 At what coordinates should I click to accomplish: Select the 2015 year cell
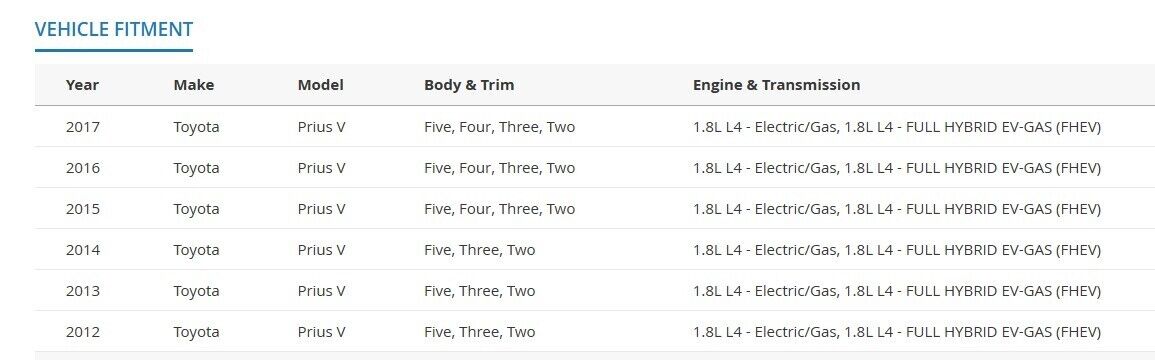(x=82, y=209)
